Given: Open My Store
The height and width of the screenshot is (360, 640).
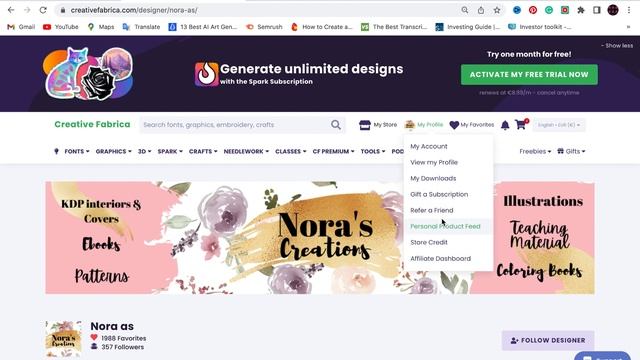Looking at the screenshot, I should (378, 125).
